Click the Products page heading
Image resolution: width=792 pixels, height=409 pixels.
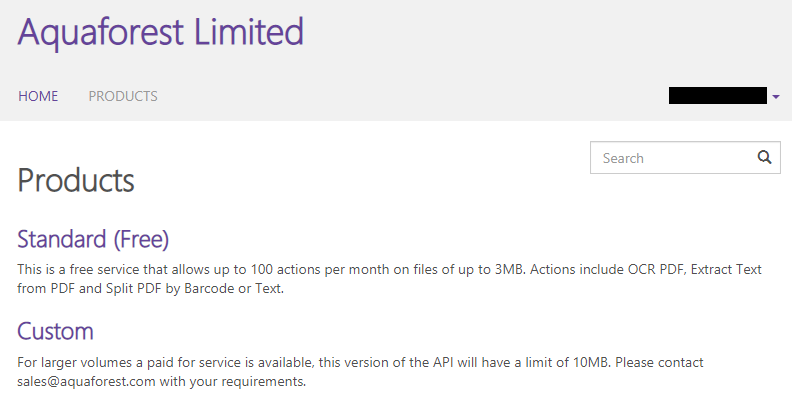pyautogui.click(x=76, y=180)
